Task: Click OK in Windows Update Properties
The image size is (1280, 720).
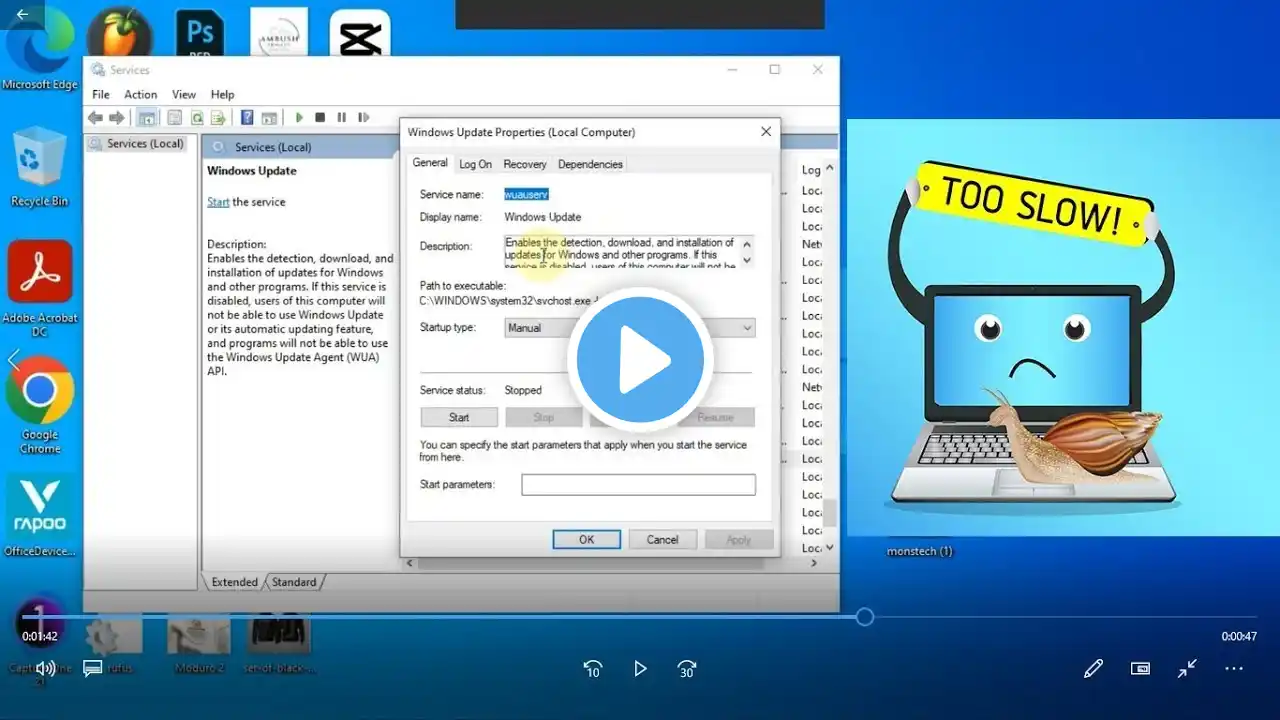Action: (x=587, y=540)
